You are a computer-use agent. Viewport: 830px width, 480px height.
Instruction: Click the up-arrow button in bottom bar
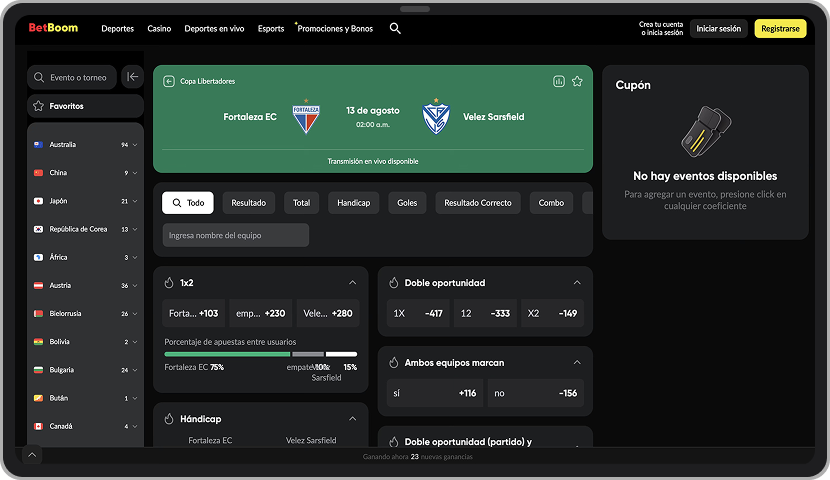point(32,455)
